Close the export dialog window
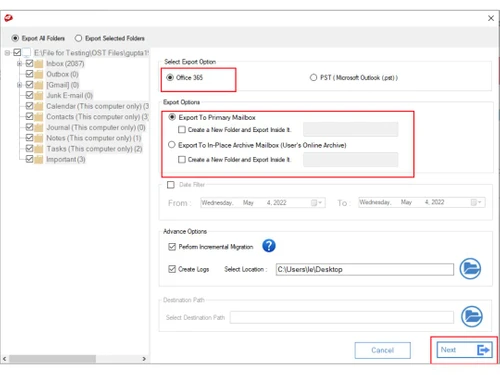 pos(491,18)
